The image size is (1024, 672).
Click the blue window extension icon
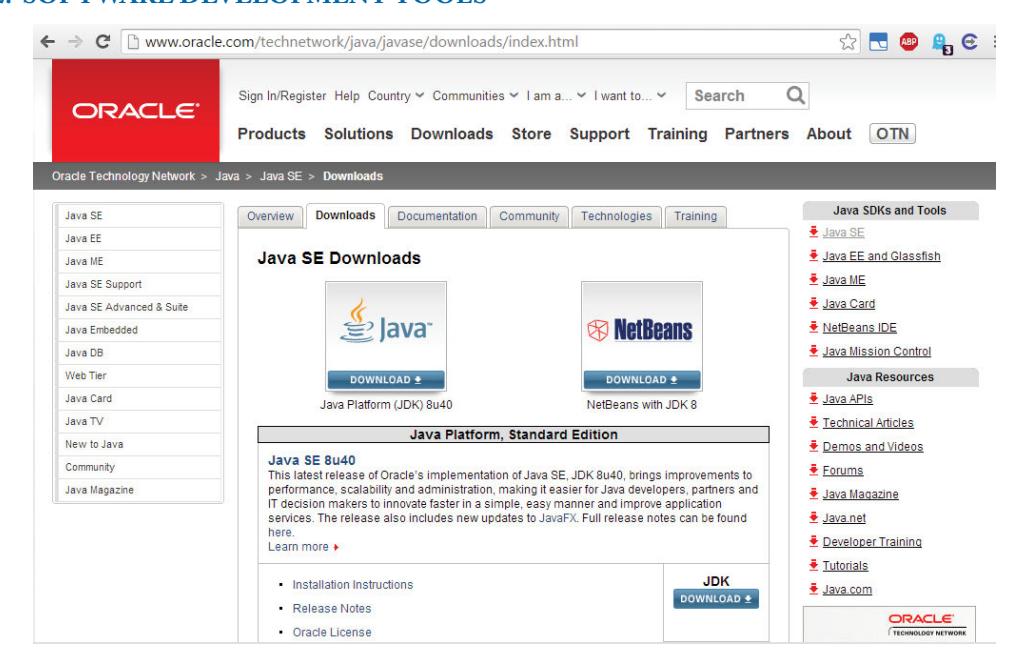tap(878, 42)
